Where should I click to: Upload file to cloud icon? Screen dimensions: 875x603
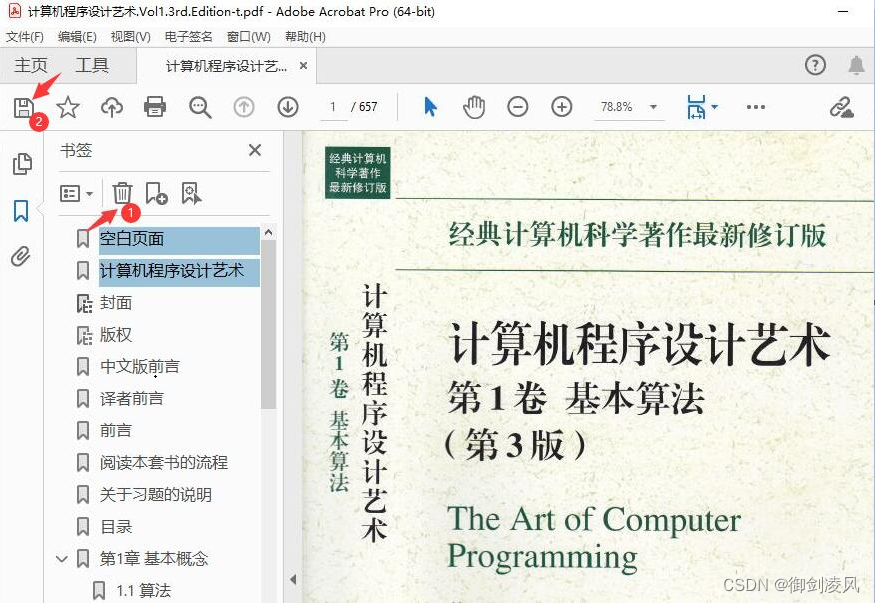112,107
